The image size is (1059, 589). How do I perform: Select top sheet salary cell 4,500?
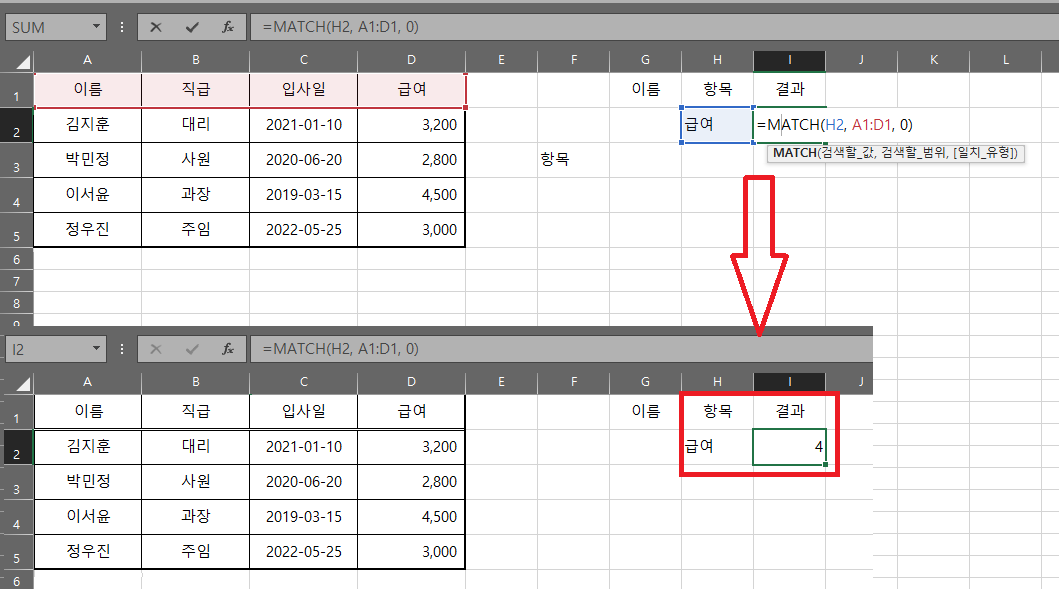click(x=411, y=195)
